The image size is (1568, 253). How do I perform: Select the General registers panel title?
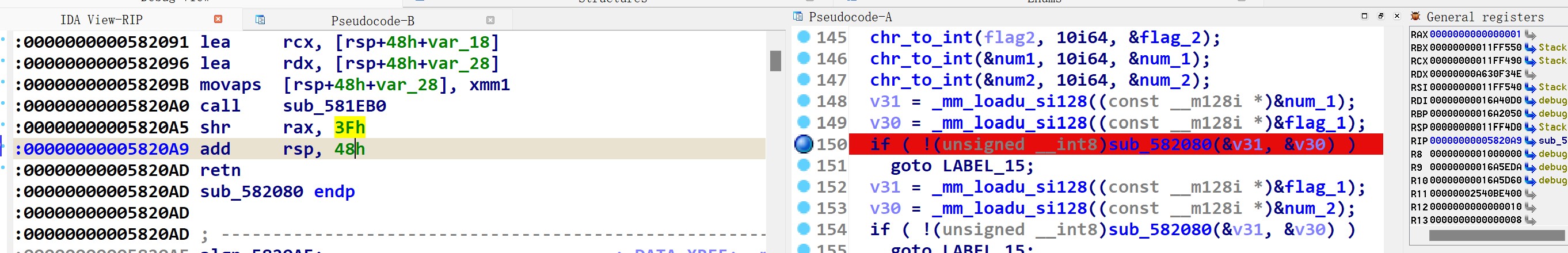(x=1485, y=17)
